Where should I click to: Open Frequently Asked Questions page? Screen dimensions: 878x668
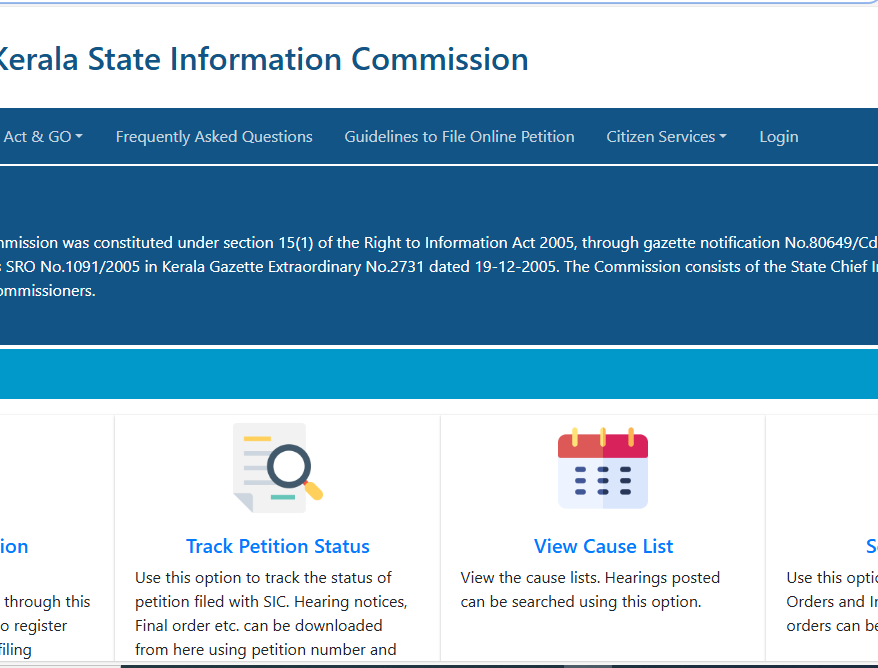tap(214, 137)
